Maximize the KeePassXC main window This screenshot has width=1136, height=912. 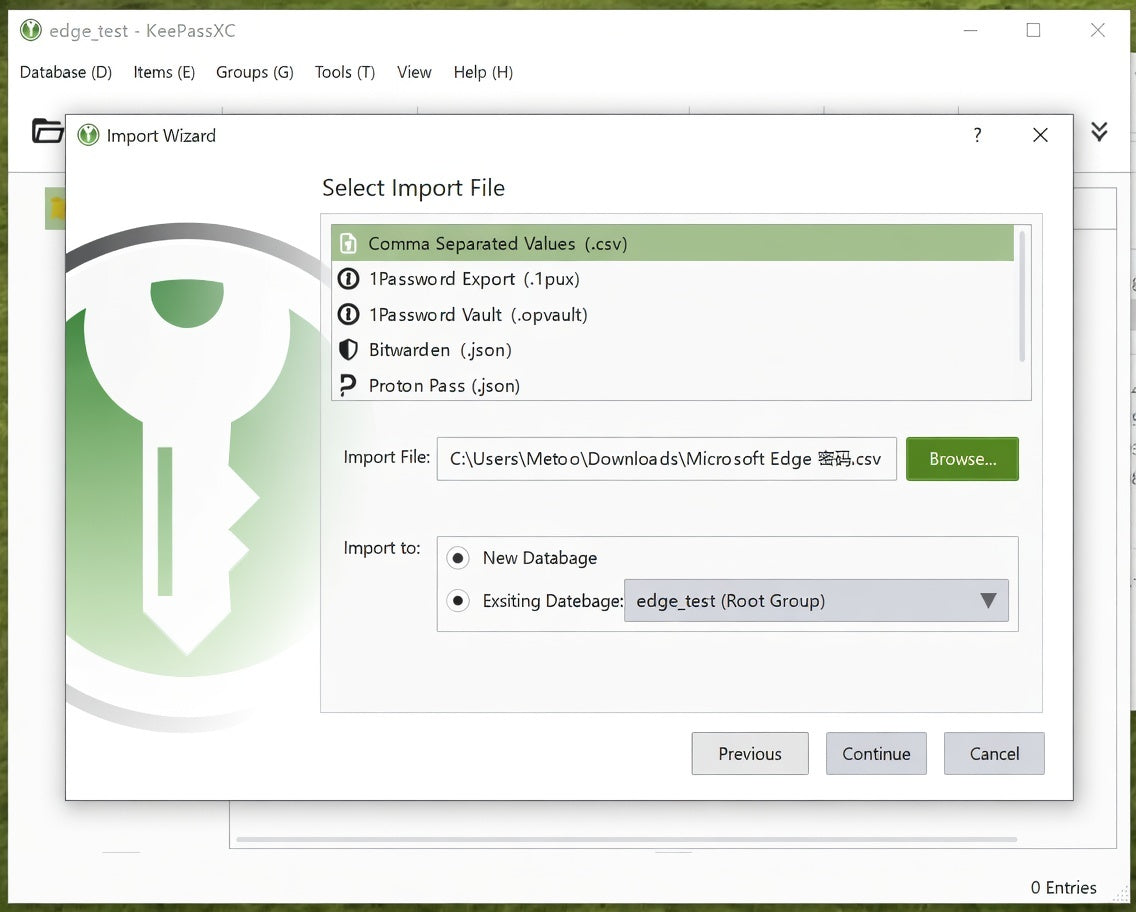1034,30
